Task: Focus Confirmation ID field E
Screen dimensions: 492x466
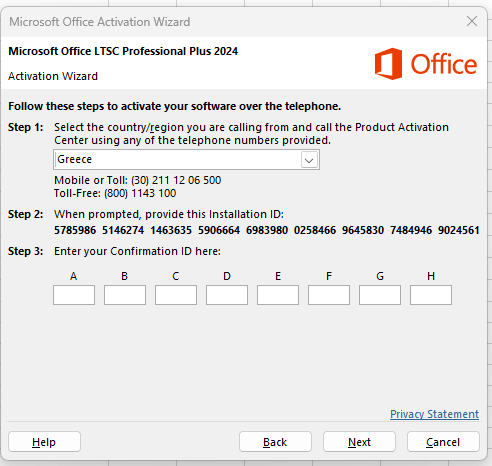Action: [x=278, y=295]
